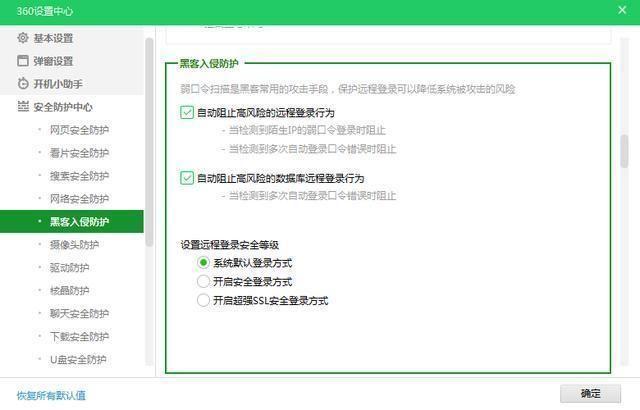Image resolution: width=640 pixels, height=410 pixels.
Task: Choose 开启安全登录方式 radio option
Action: pos(203,281)
